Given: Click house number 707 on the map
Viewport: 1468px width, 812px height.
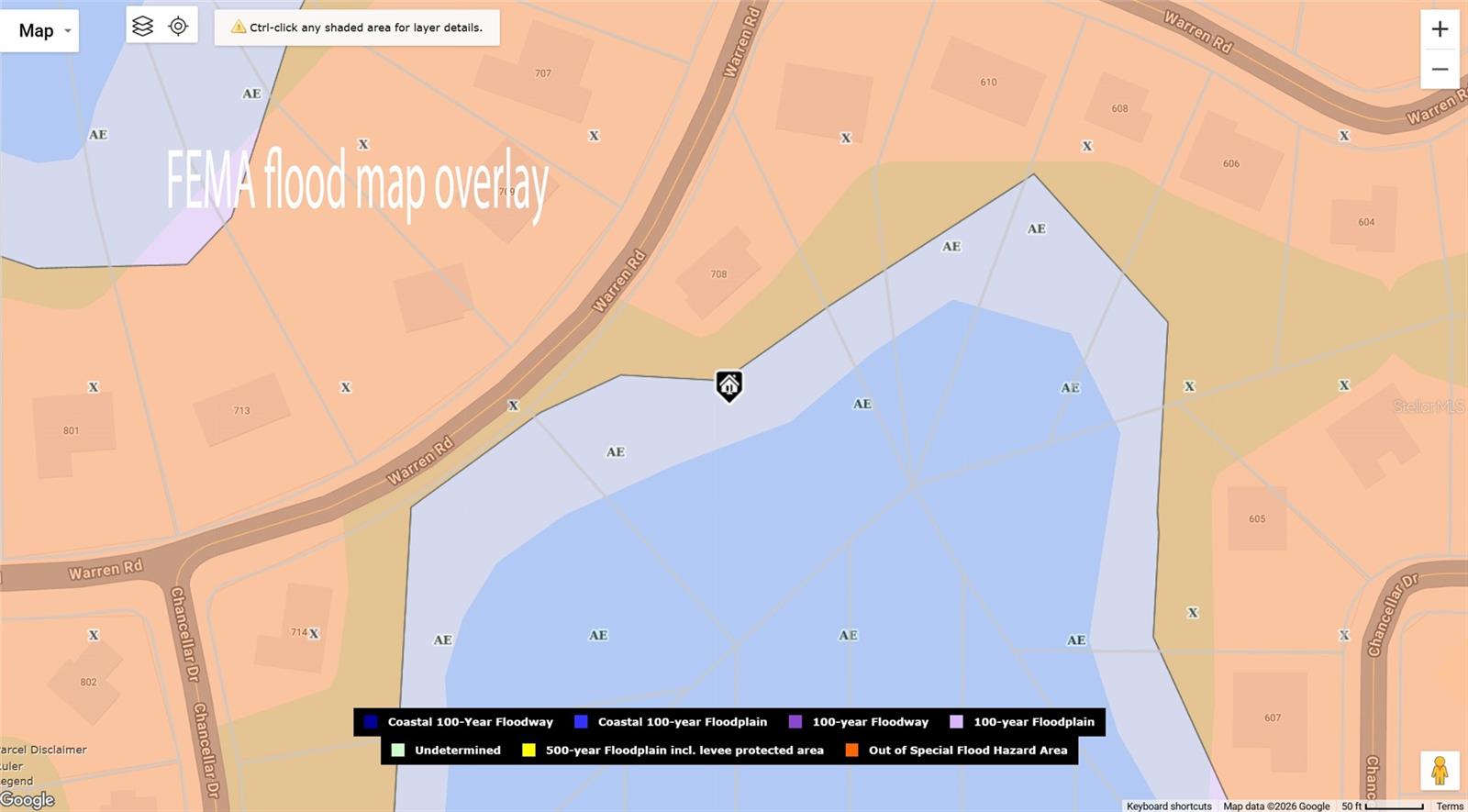Looking at the screenshot, I should tap(543, 73).
